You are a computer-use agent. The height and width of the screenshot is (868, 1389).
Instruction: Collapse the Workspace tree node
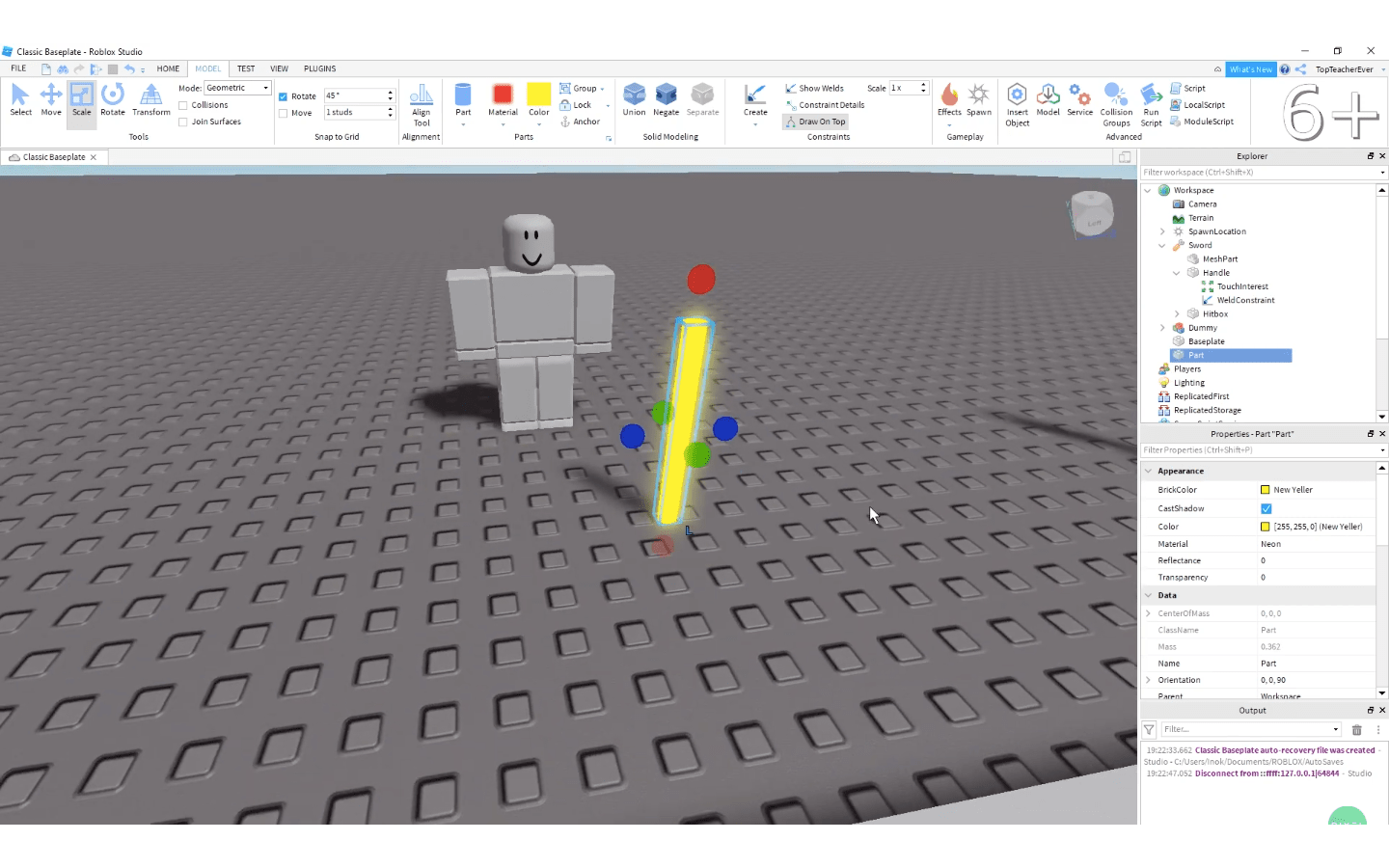[x=1148, y=190]
